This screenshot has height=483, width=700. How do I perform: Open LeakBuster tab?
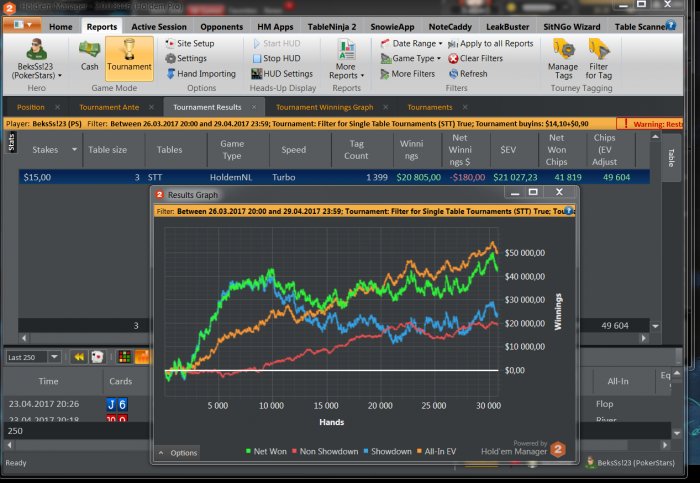(x=508, y=27)
